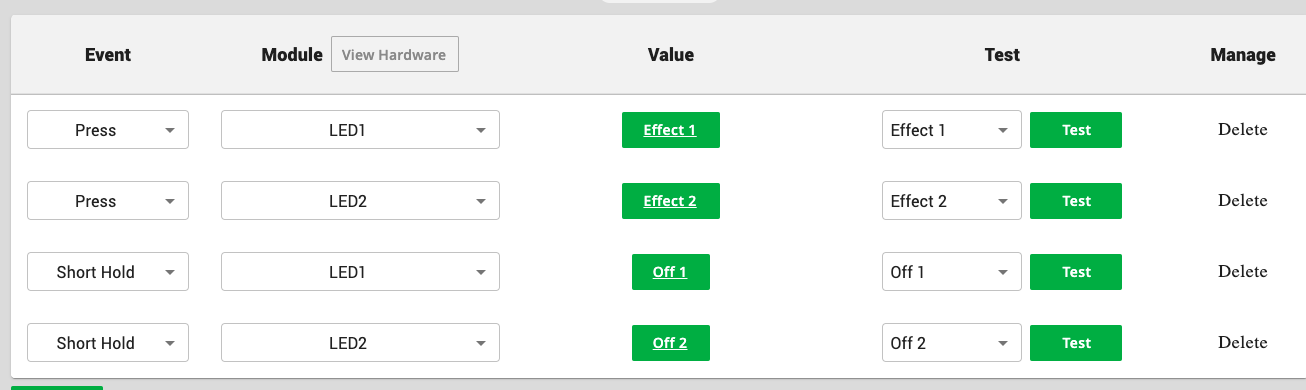Run Test for the Effect 1 row
This screenshot has width=1306, height=390.
[x=1076, y=130]
